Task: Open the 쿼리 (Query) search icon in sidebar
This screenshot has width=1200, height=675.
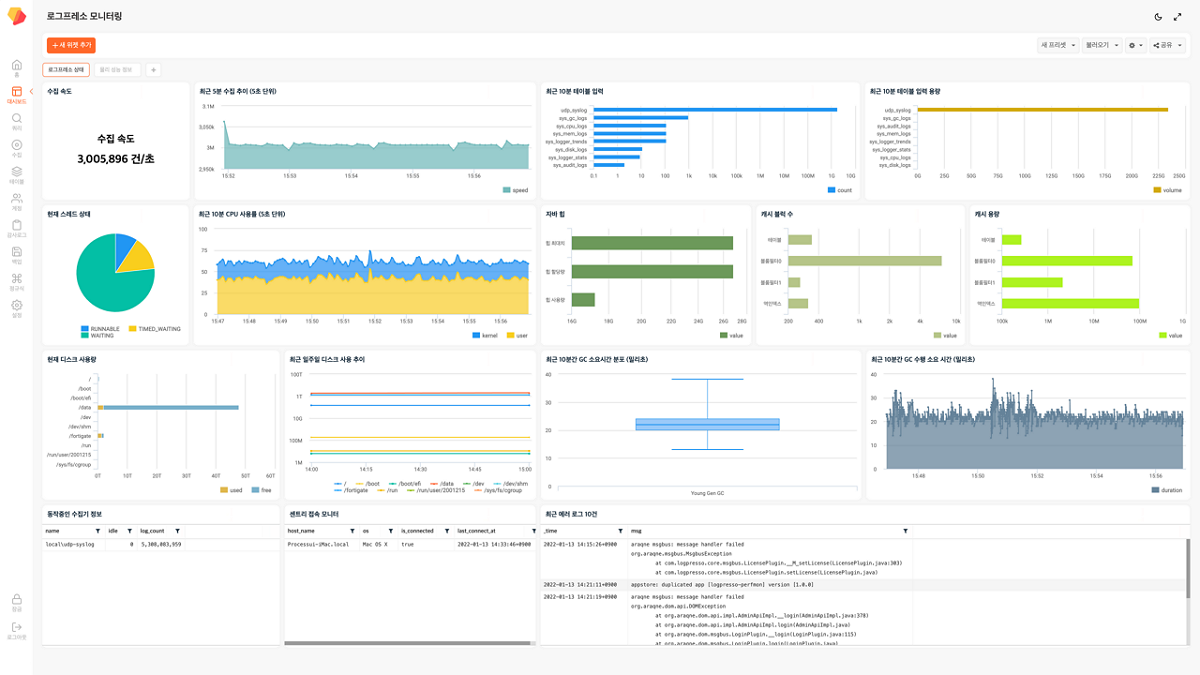Action: click(x=17, y=119)
